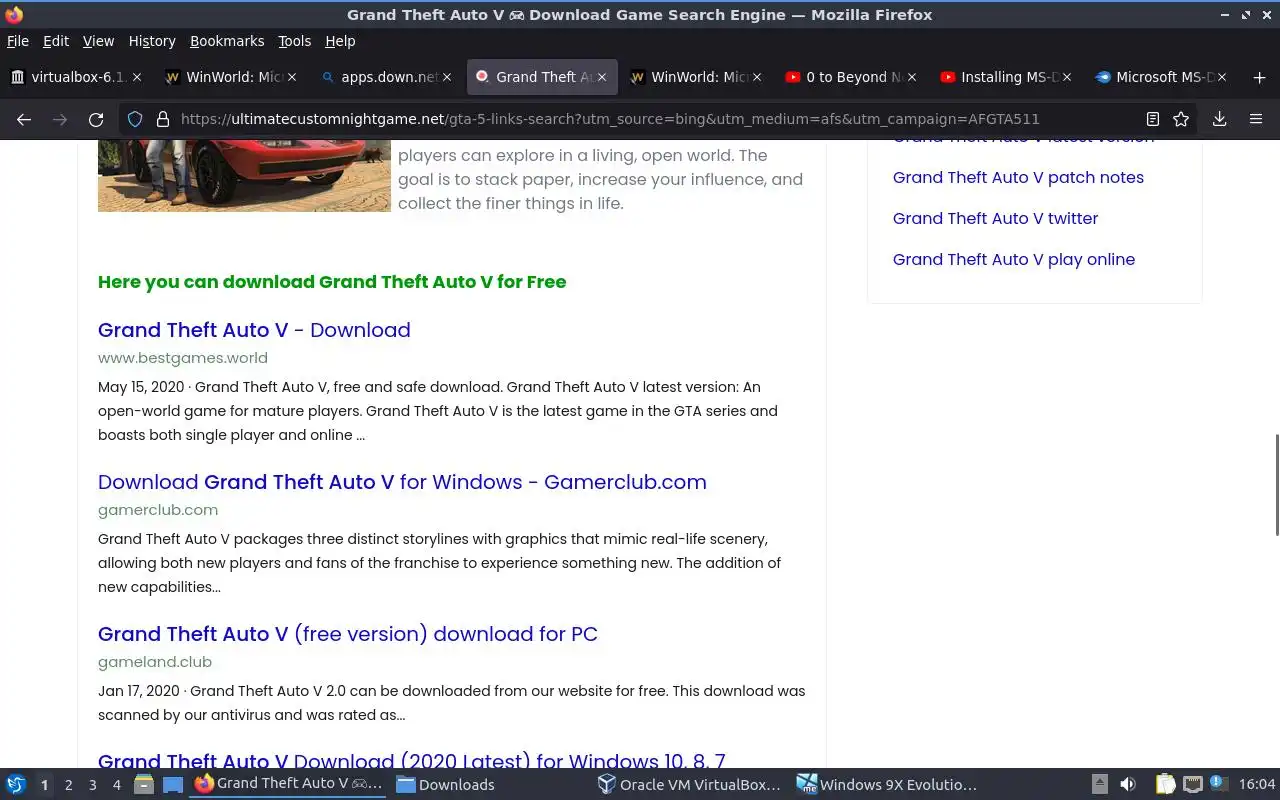Close the virtualbox-6.1 tab
Screen dimensions: 1280x800
[137, 77]
